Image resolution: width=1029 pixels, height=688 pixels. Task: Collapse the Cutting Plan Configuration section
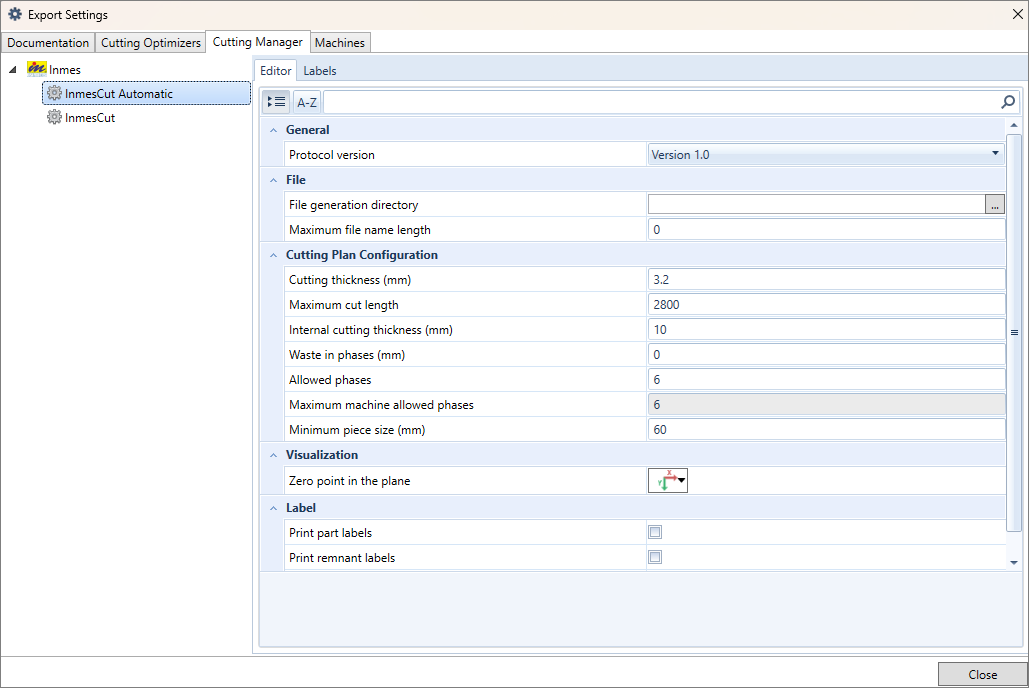(x=274, y=255)
